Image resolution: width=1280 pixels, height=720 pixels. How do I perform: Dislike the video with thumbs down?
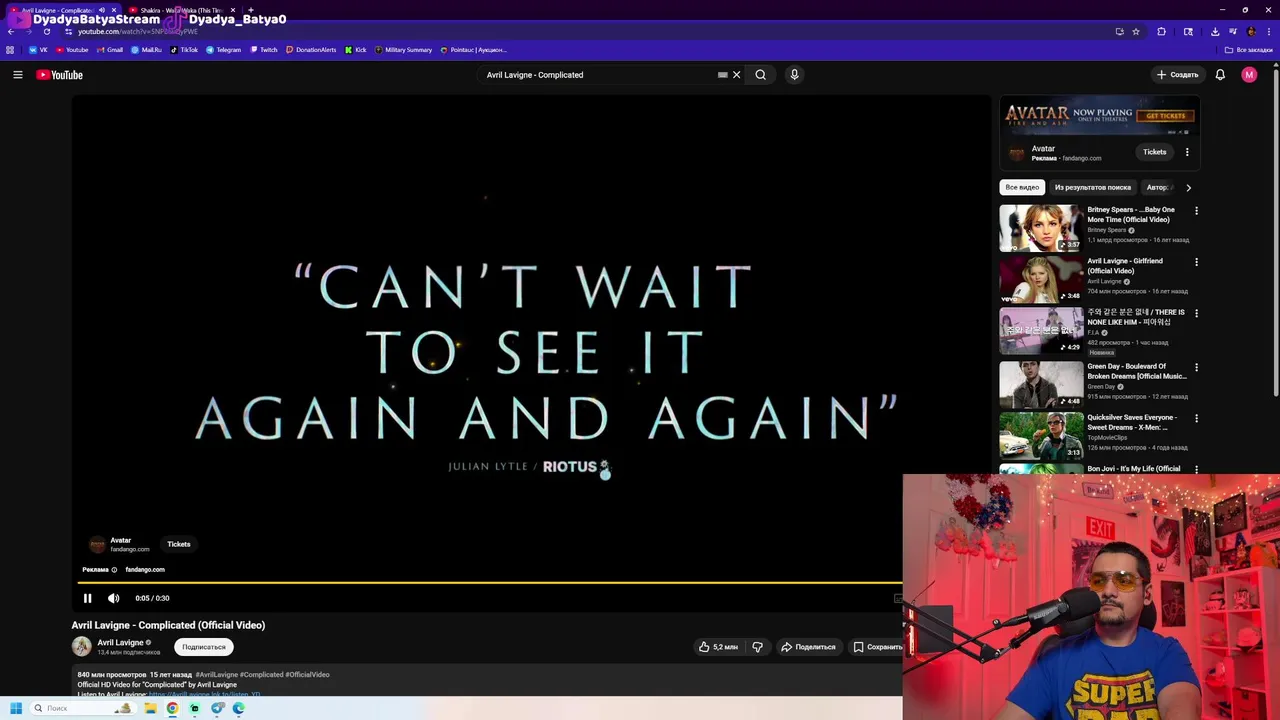(757, 647)
